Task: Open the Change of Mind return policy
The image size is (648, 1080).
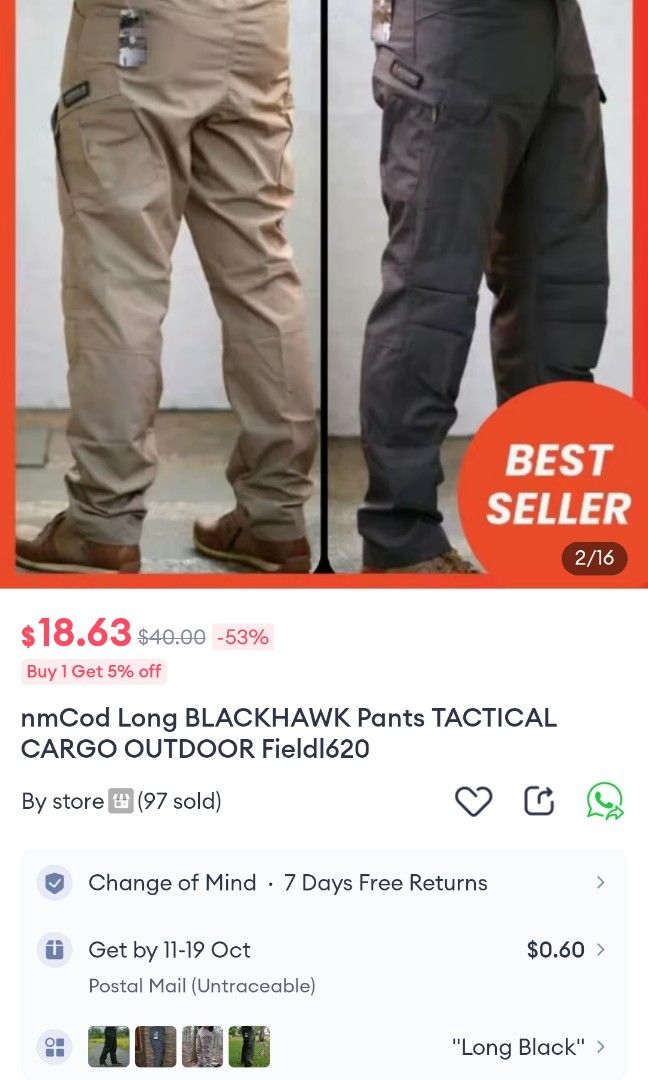Action: [x=324, y=882]
